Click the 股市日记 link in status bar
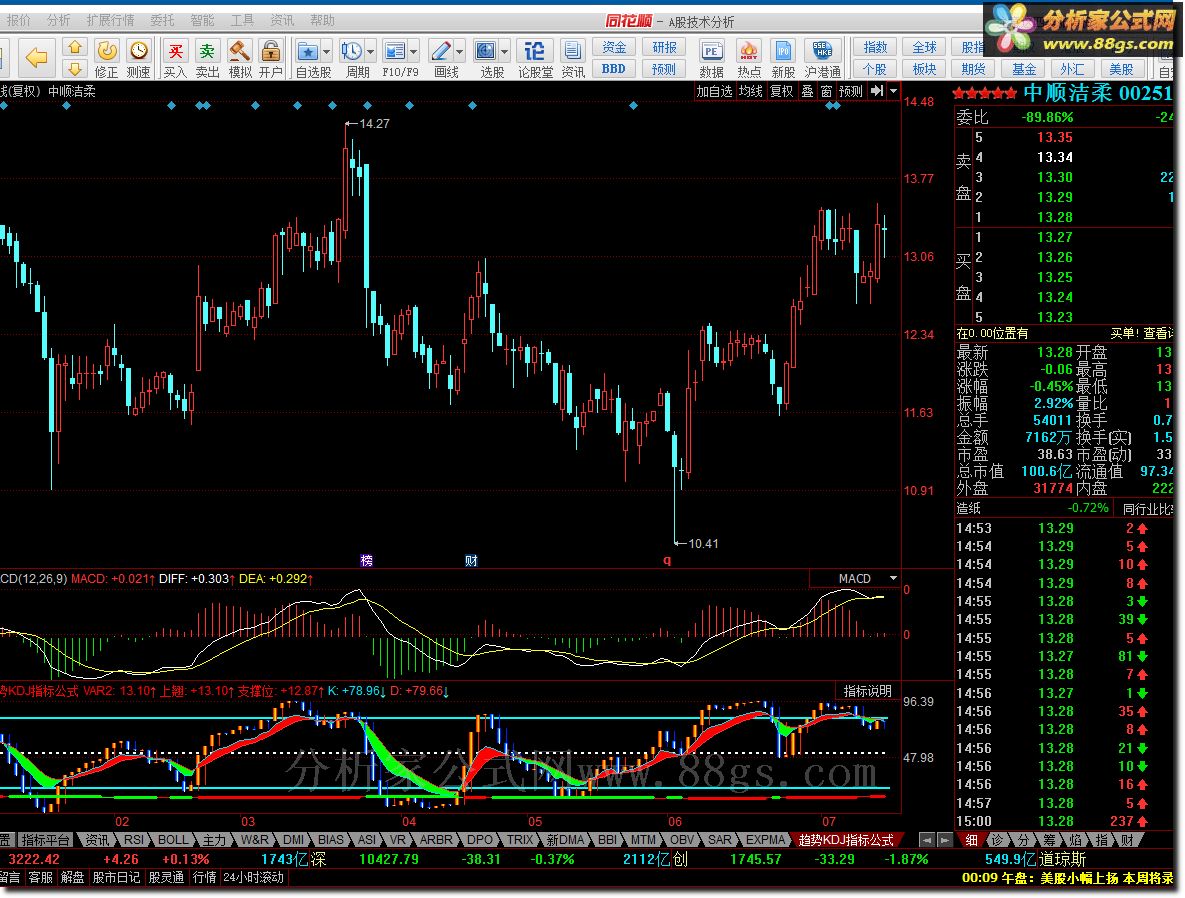 (116, 877)
